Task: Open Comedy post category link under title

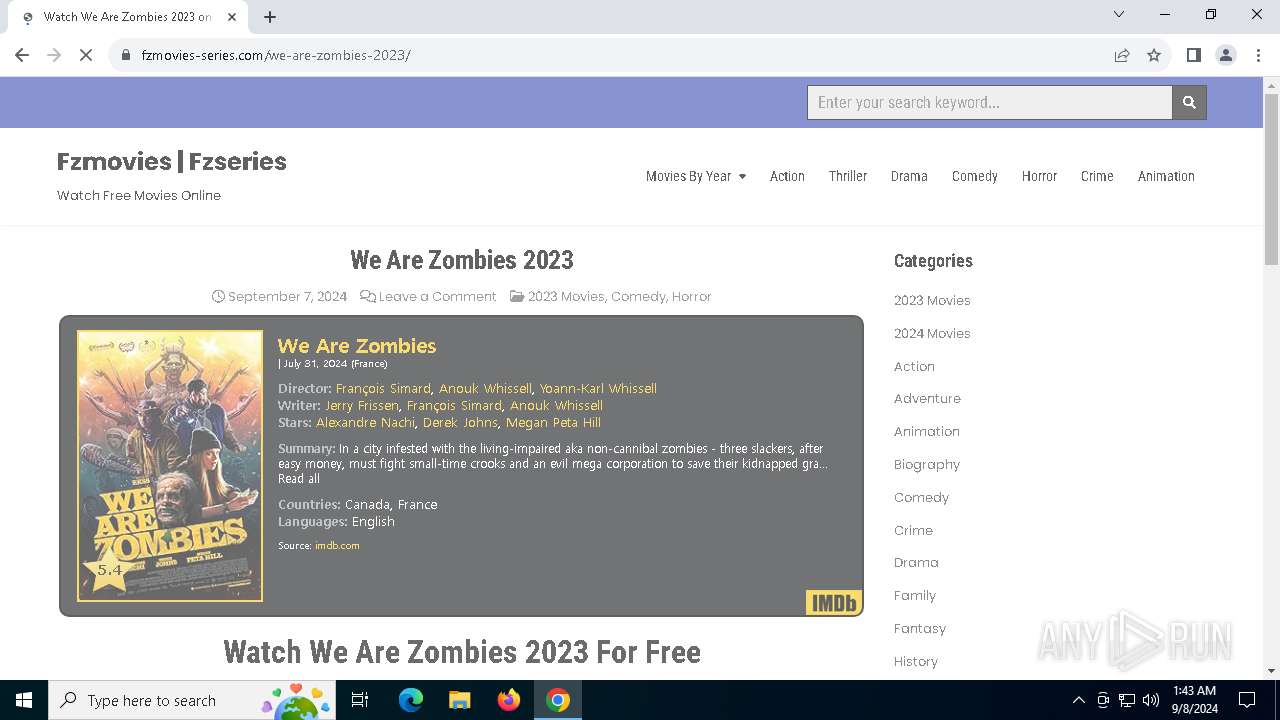Action: (x=638, y=296)
